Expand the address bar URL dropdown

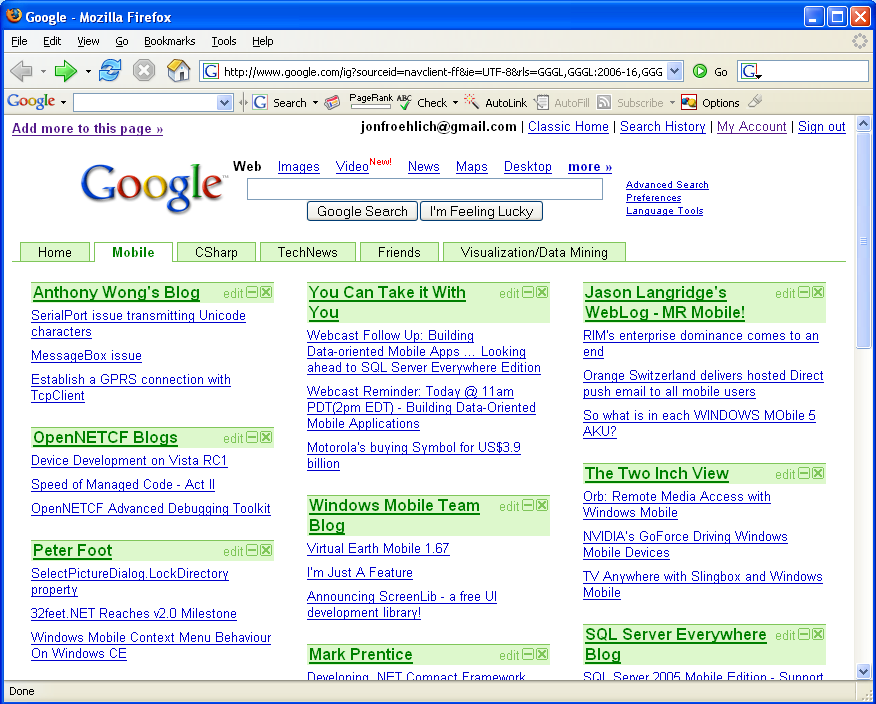pyautogui.click(x=674, y=71)
